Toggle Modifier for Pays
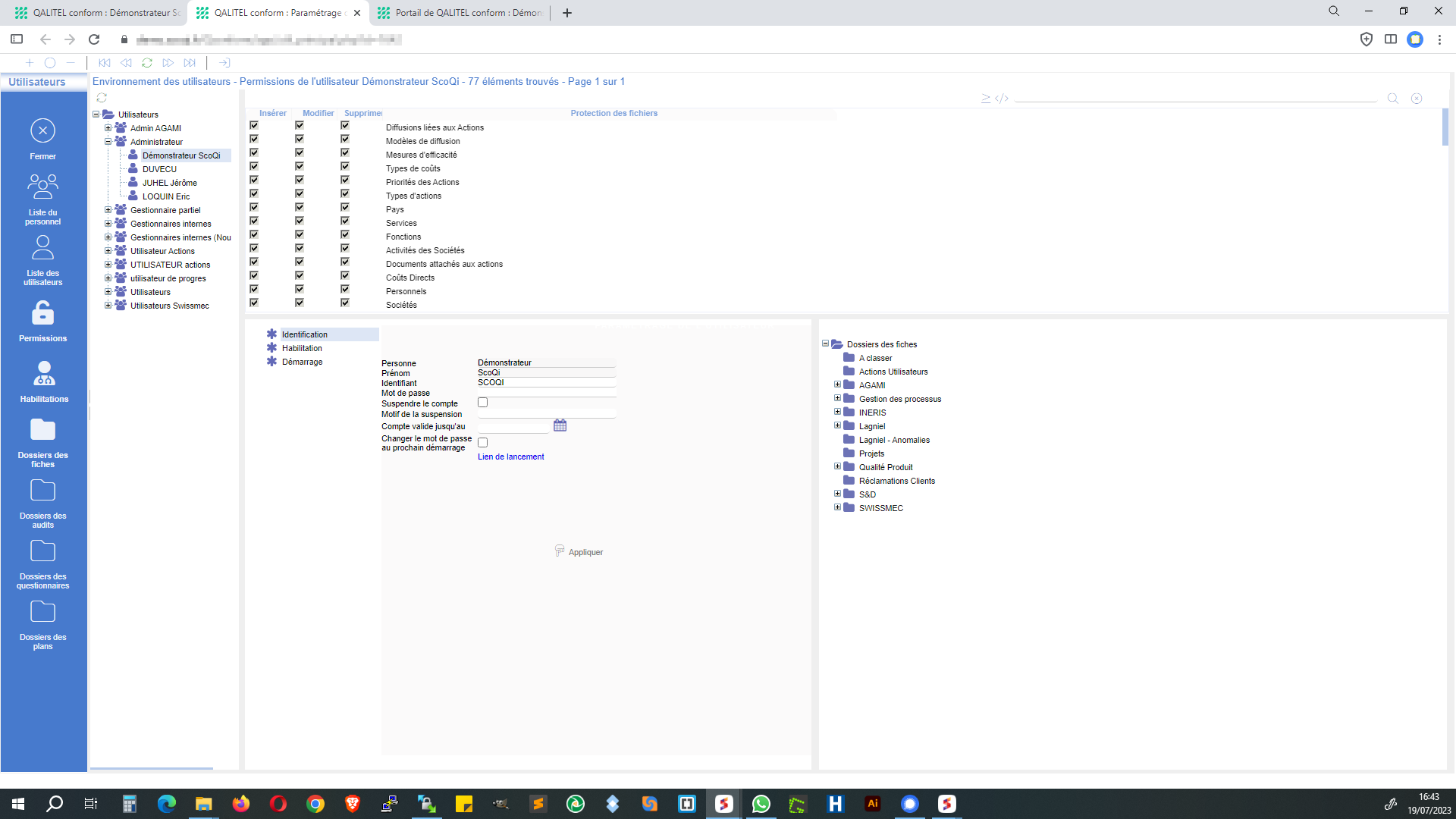 pos(300,208)
